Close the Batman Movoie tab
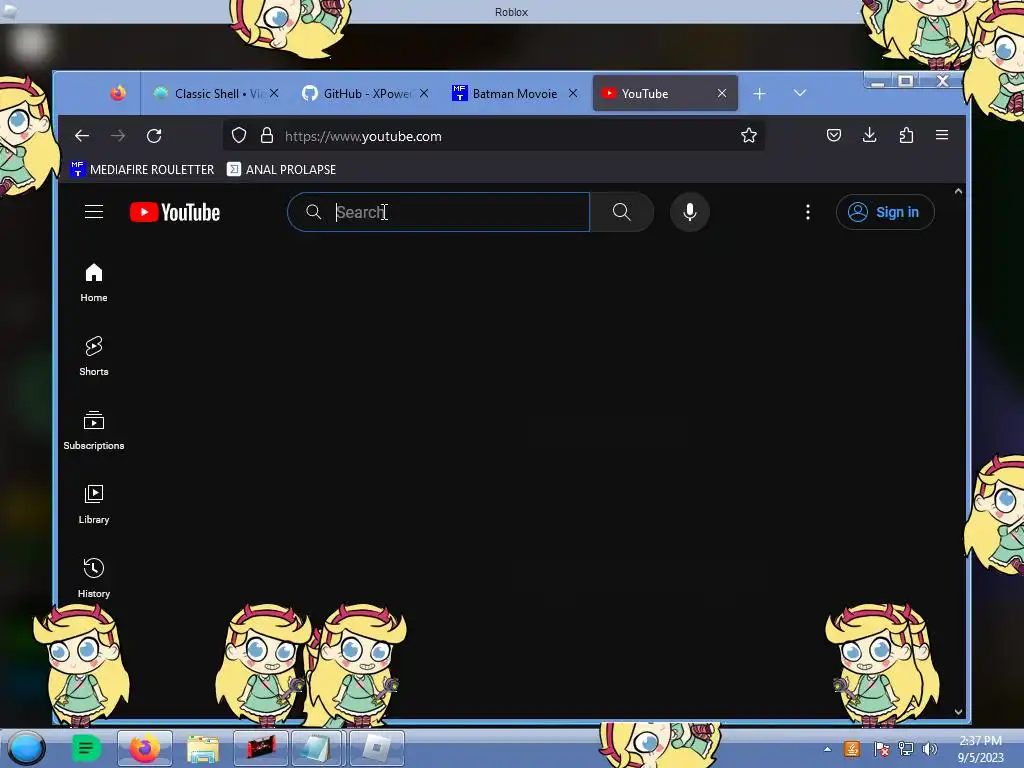This screenshot has width=1024, height=768. (x=573, y=93)
